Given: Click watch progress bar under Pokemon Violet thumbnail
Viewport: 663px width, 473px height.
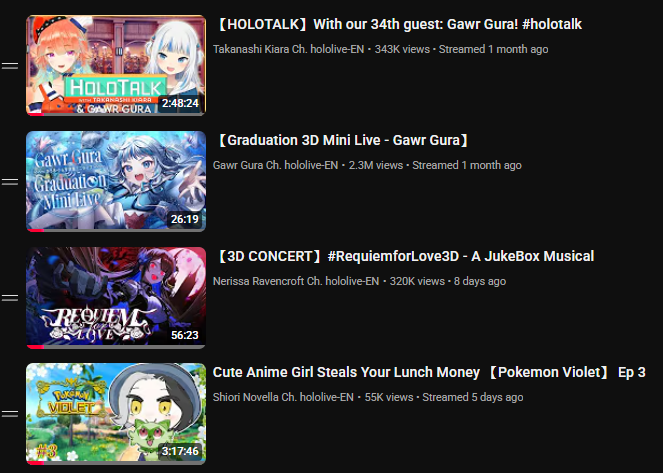Looking at the screenshot, I should [116, 462].
